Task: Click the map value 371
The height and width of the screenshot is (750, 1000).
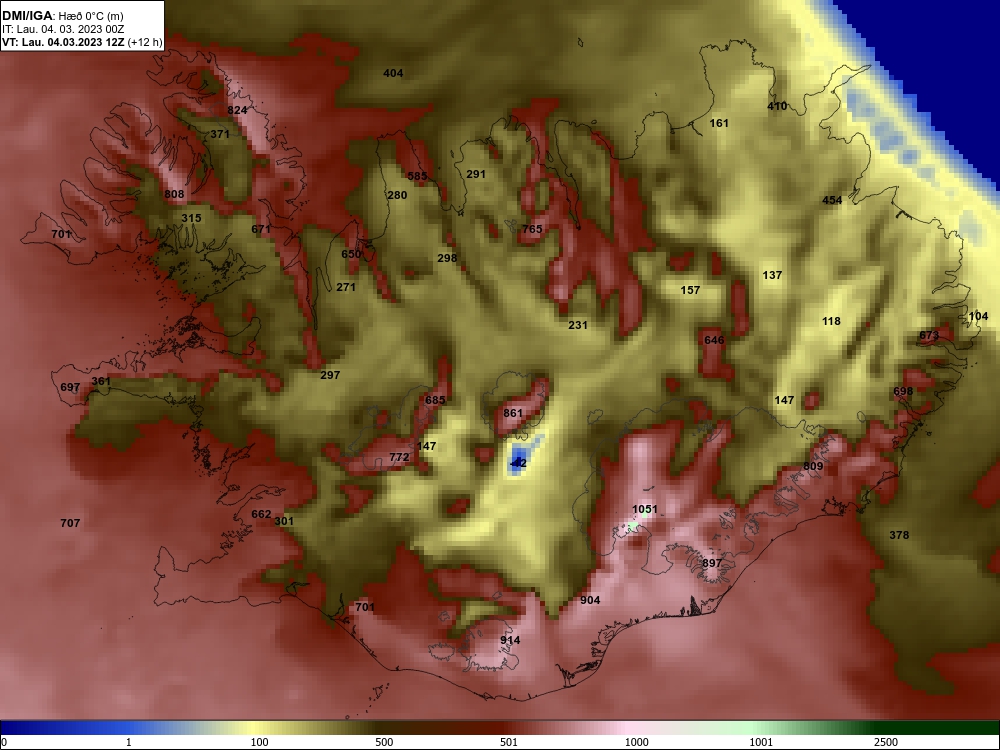Action: point(220,135)
